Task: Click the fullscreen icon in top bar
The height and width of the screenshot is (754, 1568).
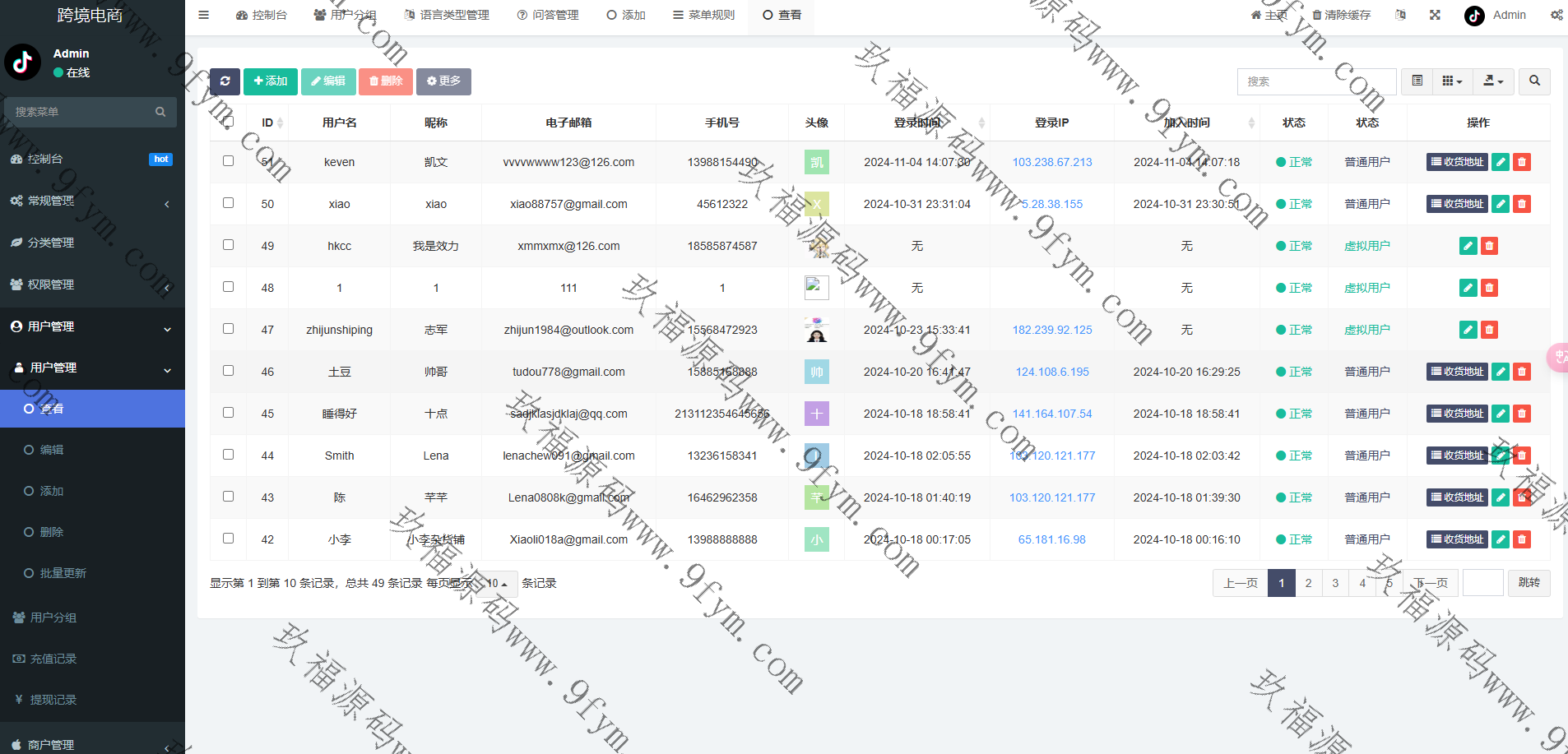Action: pos(1435,15)
